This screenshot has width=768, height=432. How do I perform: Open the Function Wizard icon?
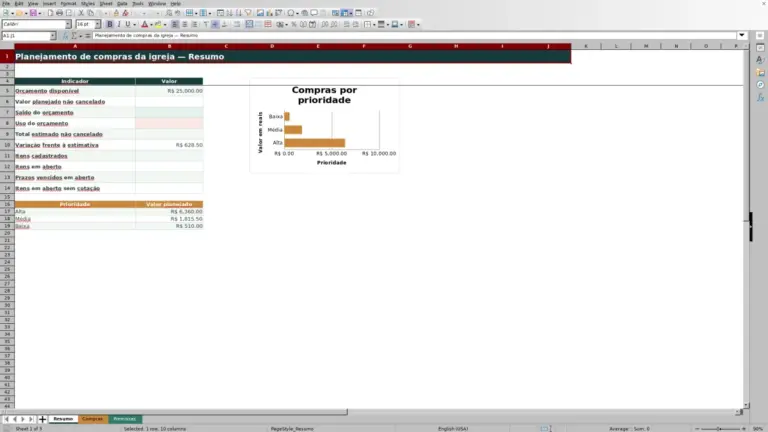66,36
